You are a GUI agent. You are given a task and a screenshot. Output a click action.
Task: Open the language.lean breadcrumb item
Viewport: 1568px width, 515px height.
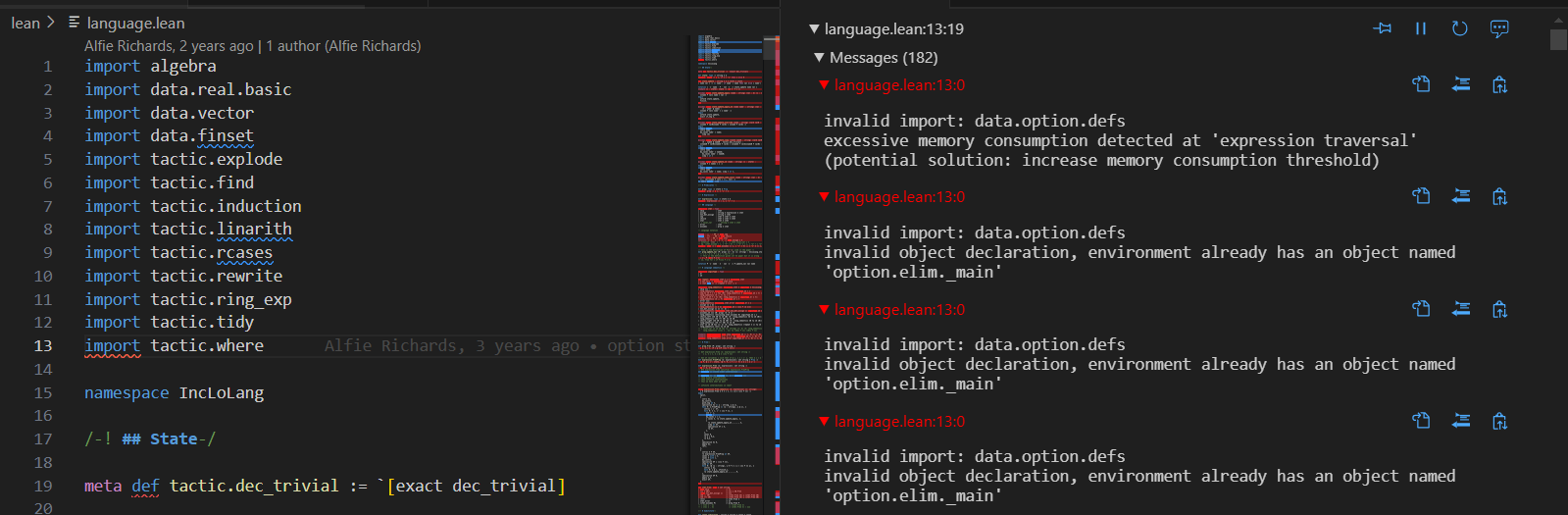click(x=134, y=23)
